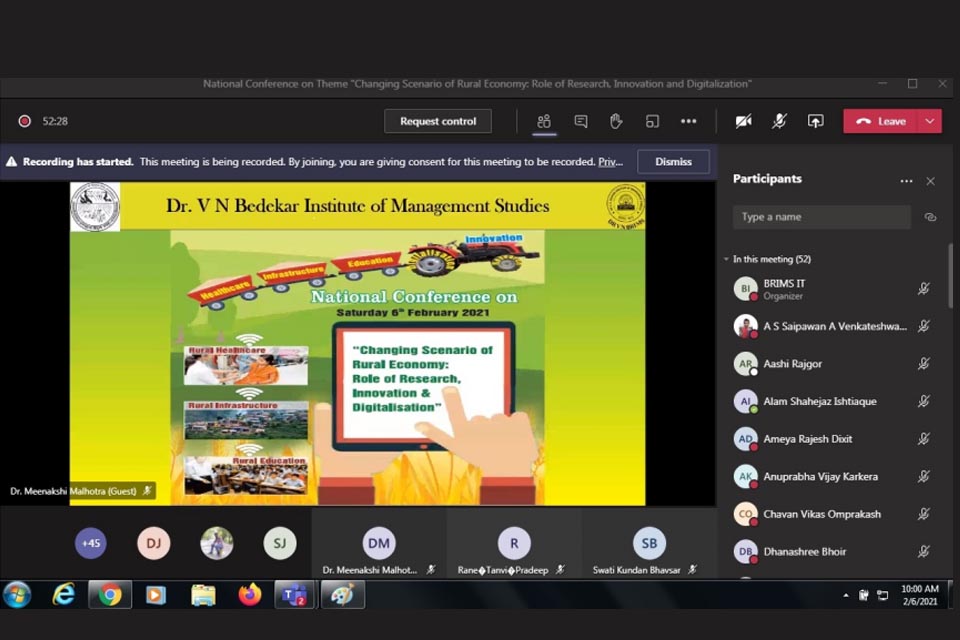Click muted mic icon beside Aashi Rajgor
The image size is (960, 640).
point(924,364)
